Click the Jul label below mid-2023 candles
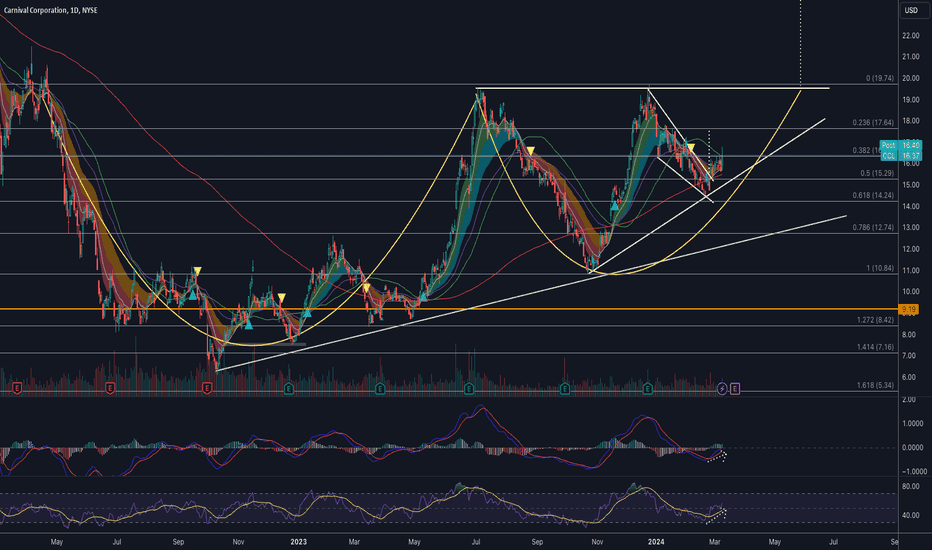The image size is (932, 550). pyautogui.click(x=476, y=542)
